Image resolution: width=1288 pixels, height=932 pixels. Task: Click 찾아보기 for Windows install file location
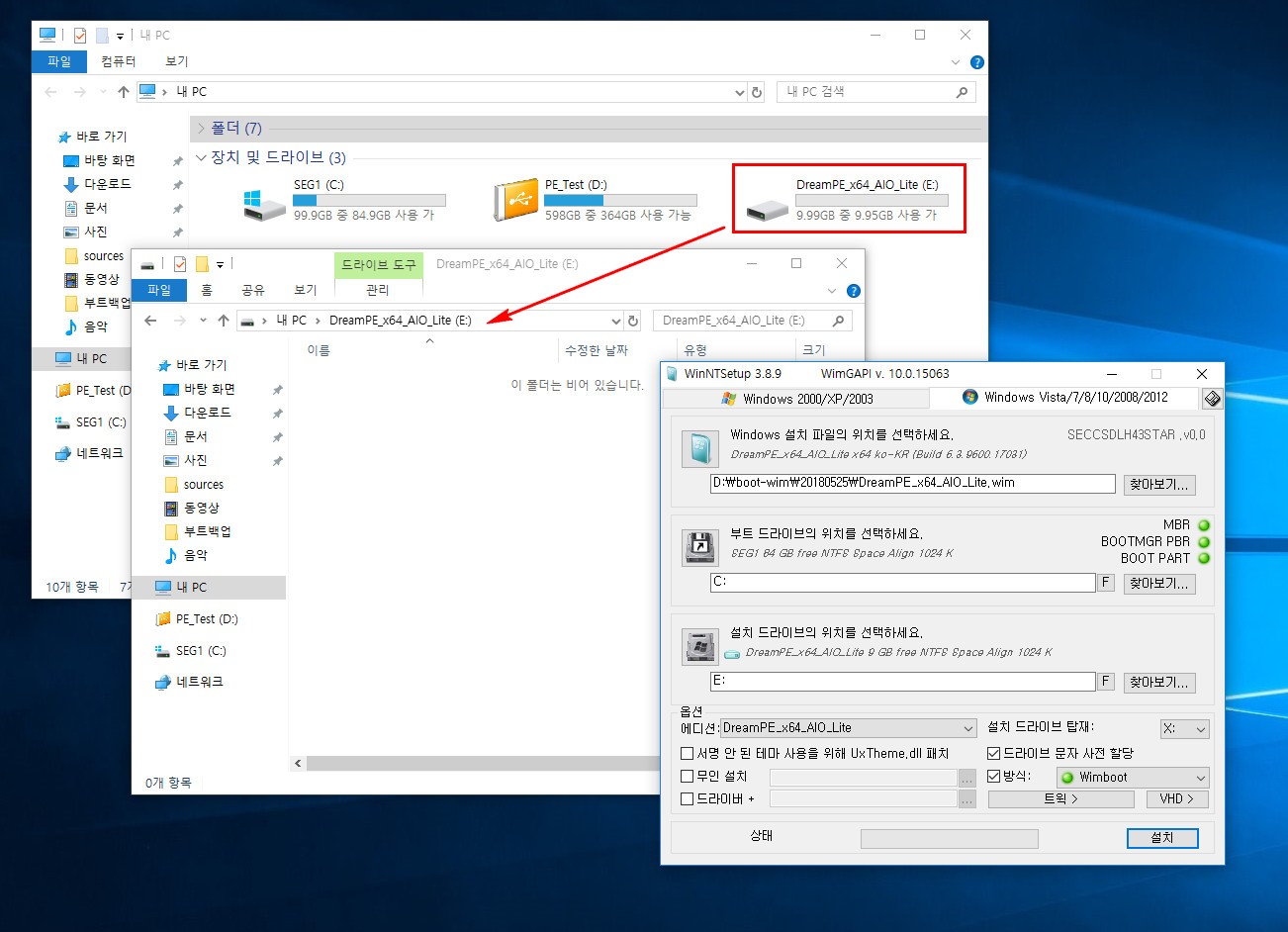pos(1159,484)
